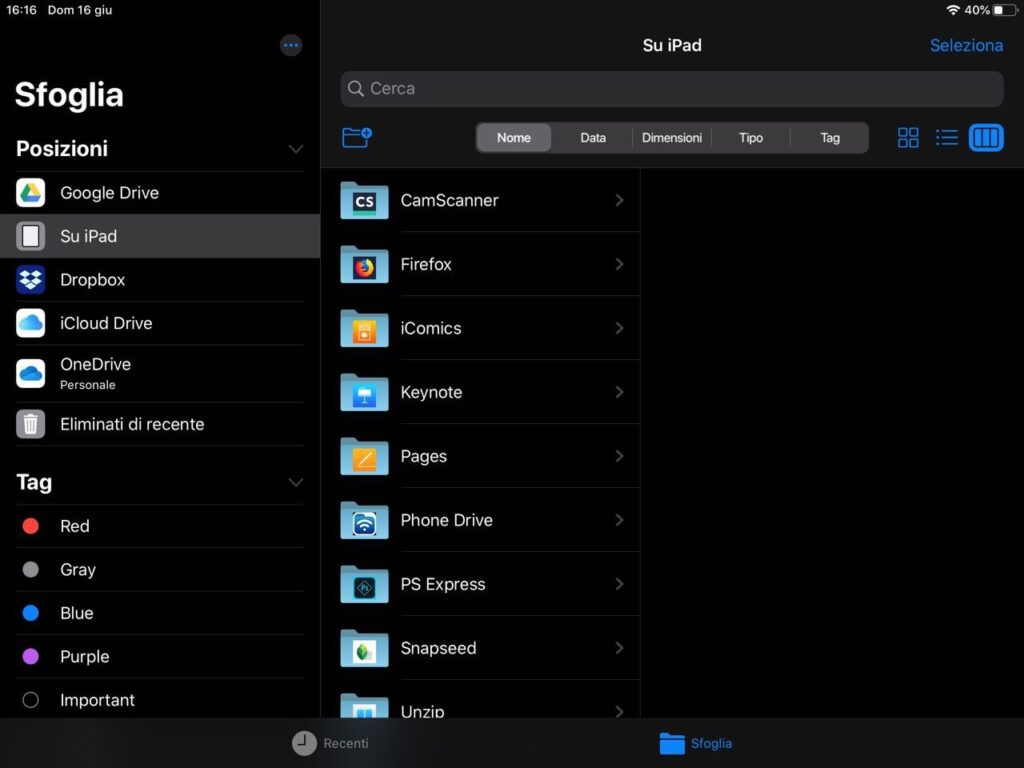Open Dropbox location
Viewport: 1024px width, 768px height.
point(160,280)
